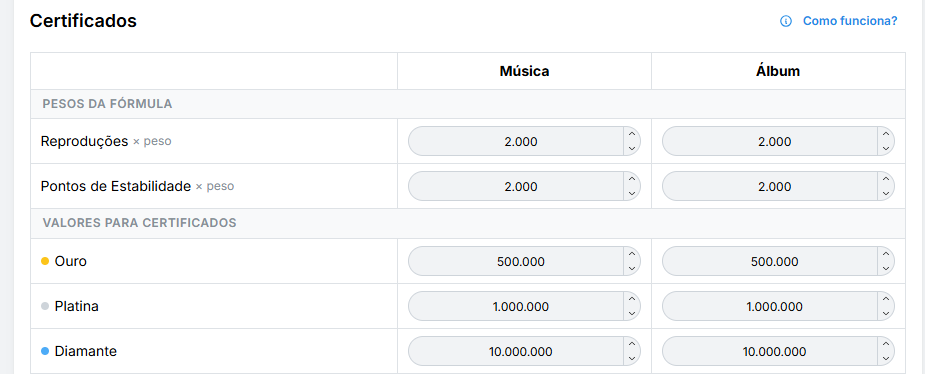The width and height of the screenshot is (925, 374).
Task: Increase Pontos de Estabilidade weight for Álbum
Action: [x=885, y=179]
